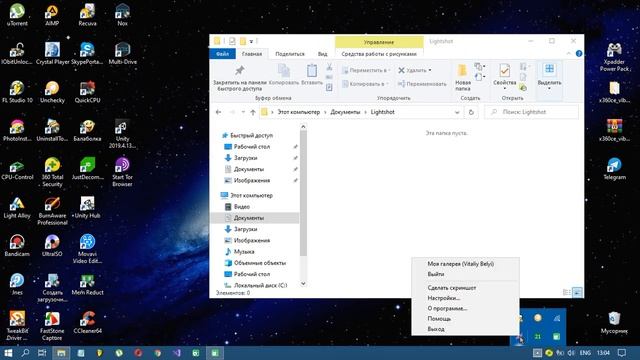Expand the Удалить dropdown arrow
Screen dimensions: 640x360
tap(430, 70)
